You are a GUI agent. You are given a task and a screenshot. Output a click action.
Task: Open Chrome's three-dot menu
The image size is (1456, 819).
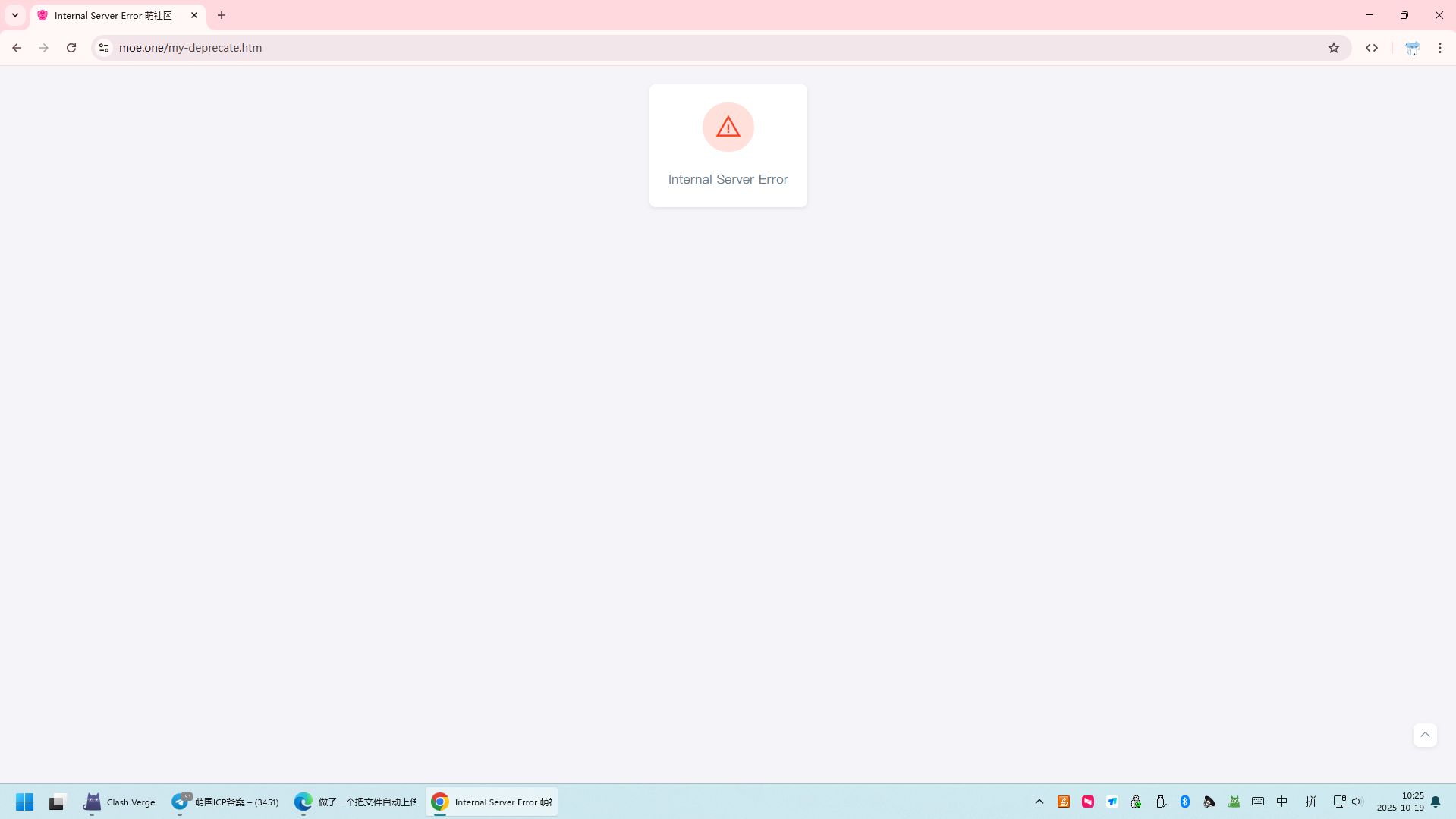coord(1440,48)
